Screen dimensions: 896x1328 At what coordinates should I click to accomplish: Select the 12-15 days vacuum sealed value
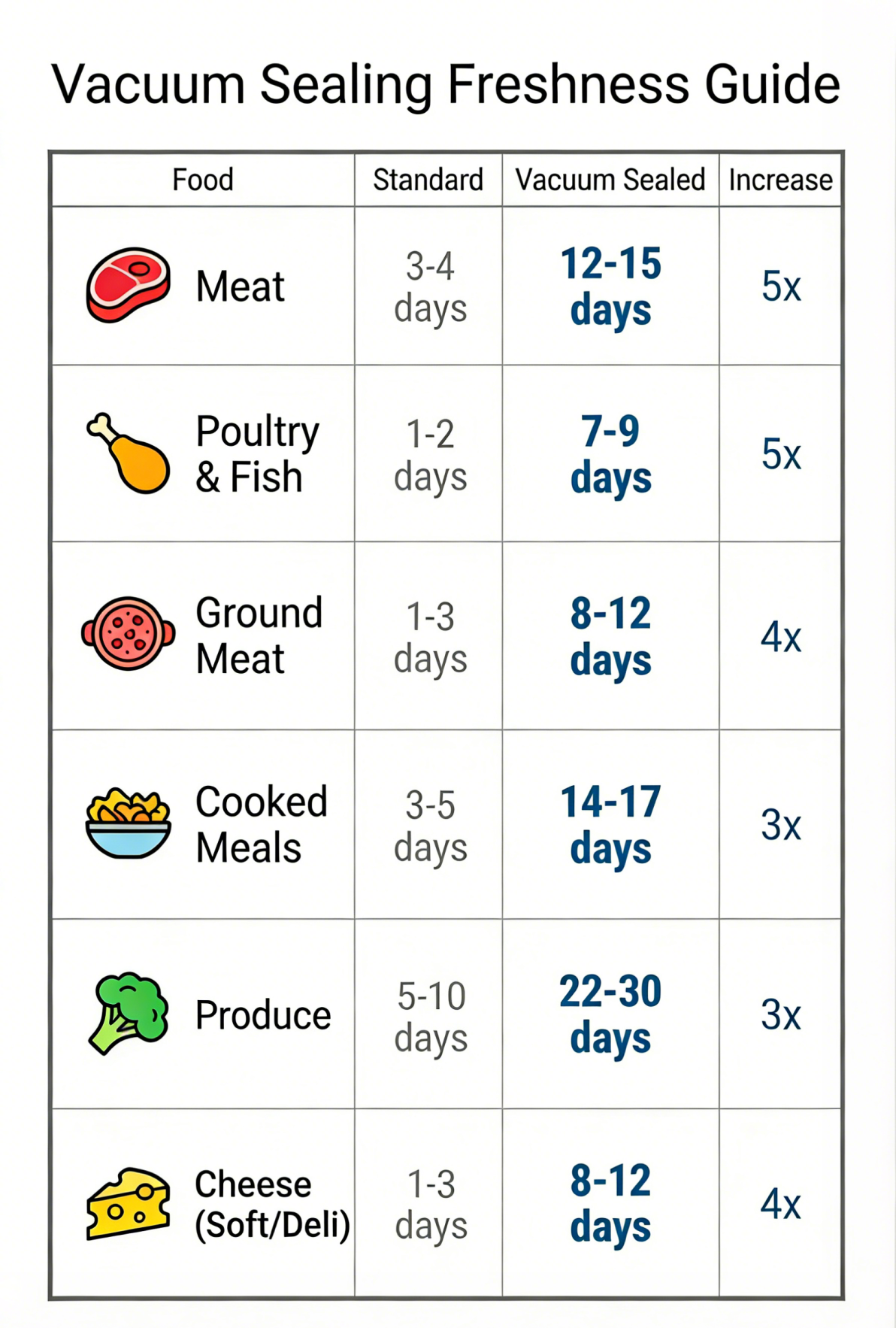[x=610, y=287]
